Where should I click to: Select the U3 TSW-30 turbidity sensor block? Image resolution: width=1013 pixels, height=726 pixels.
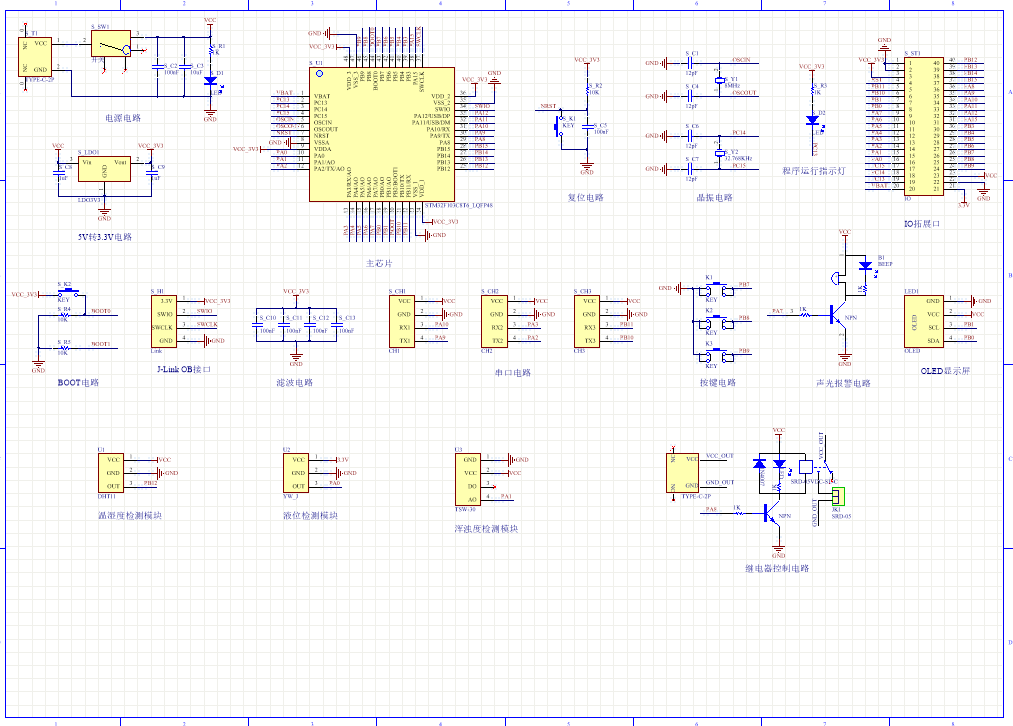point(468,479)
